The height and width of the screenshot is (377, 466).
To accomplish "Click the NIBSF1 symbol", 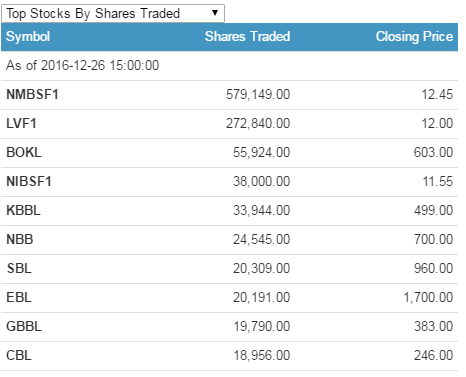I will click(x=29, y=181).
